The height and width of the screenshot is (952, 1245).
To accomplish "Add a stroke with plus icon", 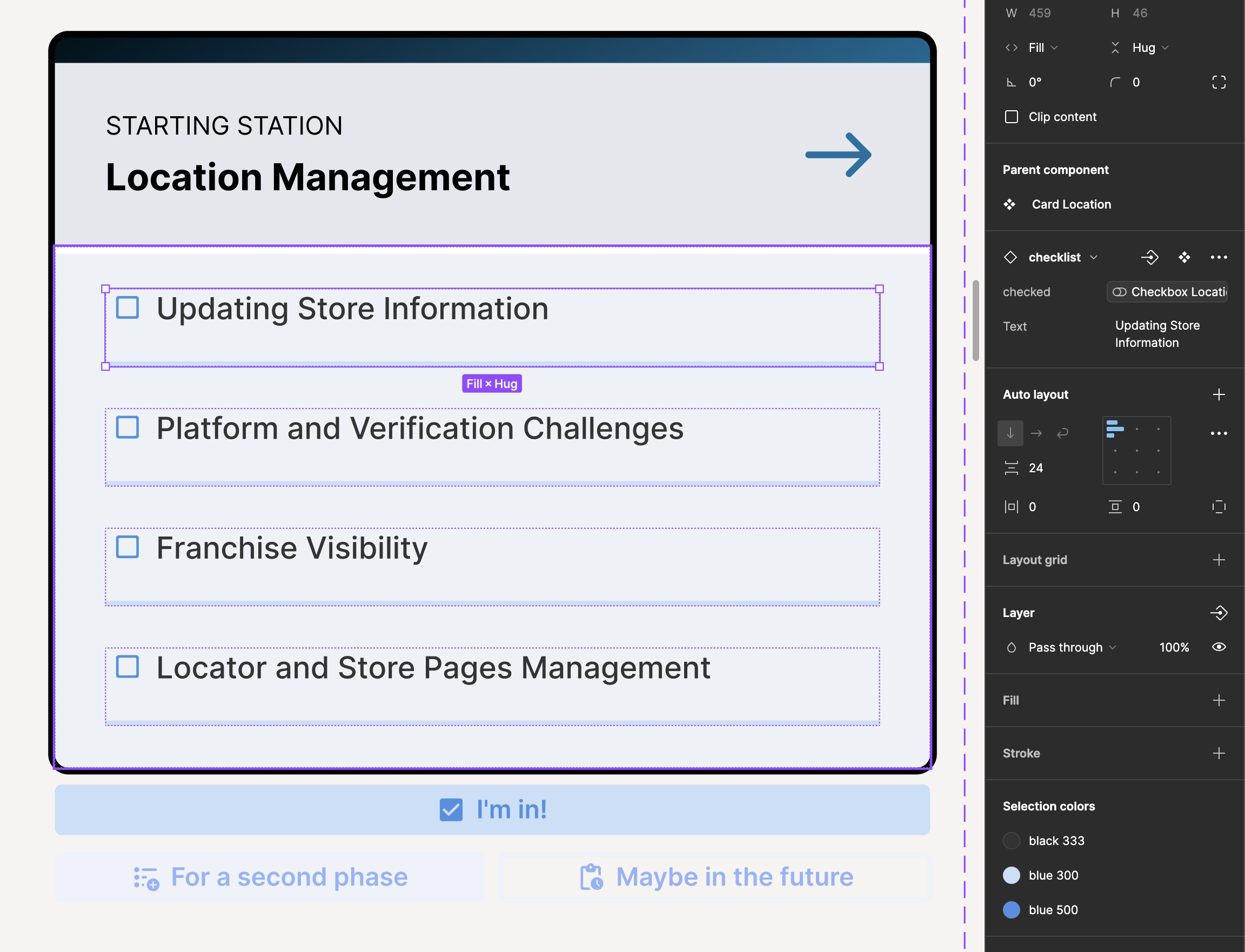I will (x=1219, y=753).
